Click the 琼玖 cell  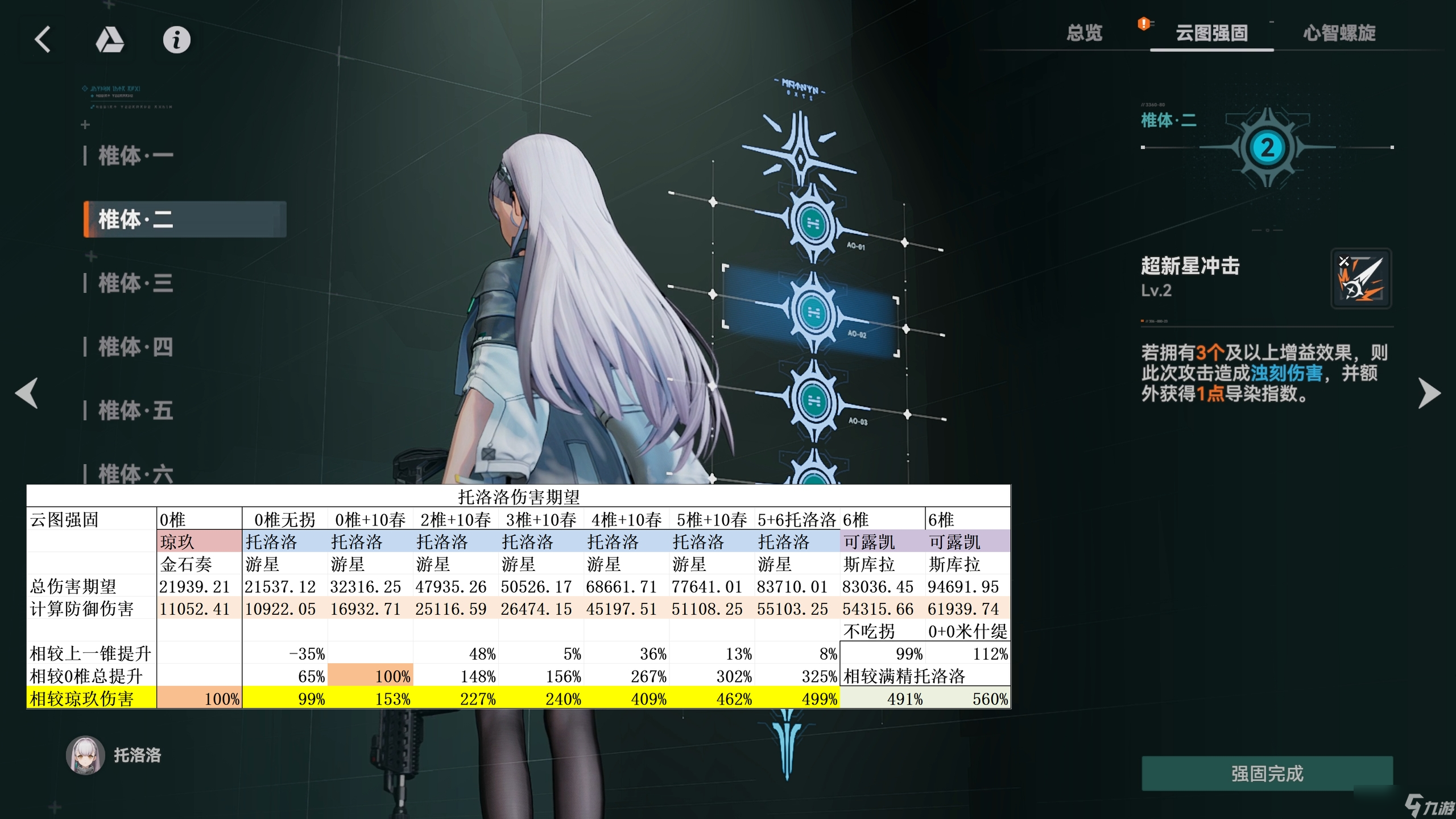click(199, 541)
